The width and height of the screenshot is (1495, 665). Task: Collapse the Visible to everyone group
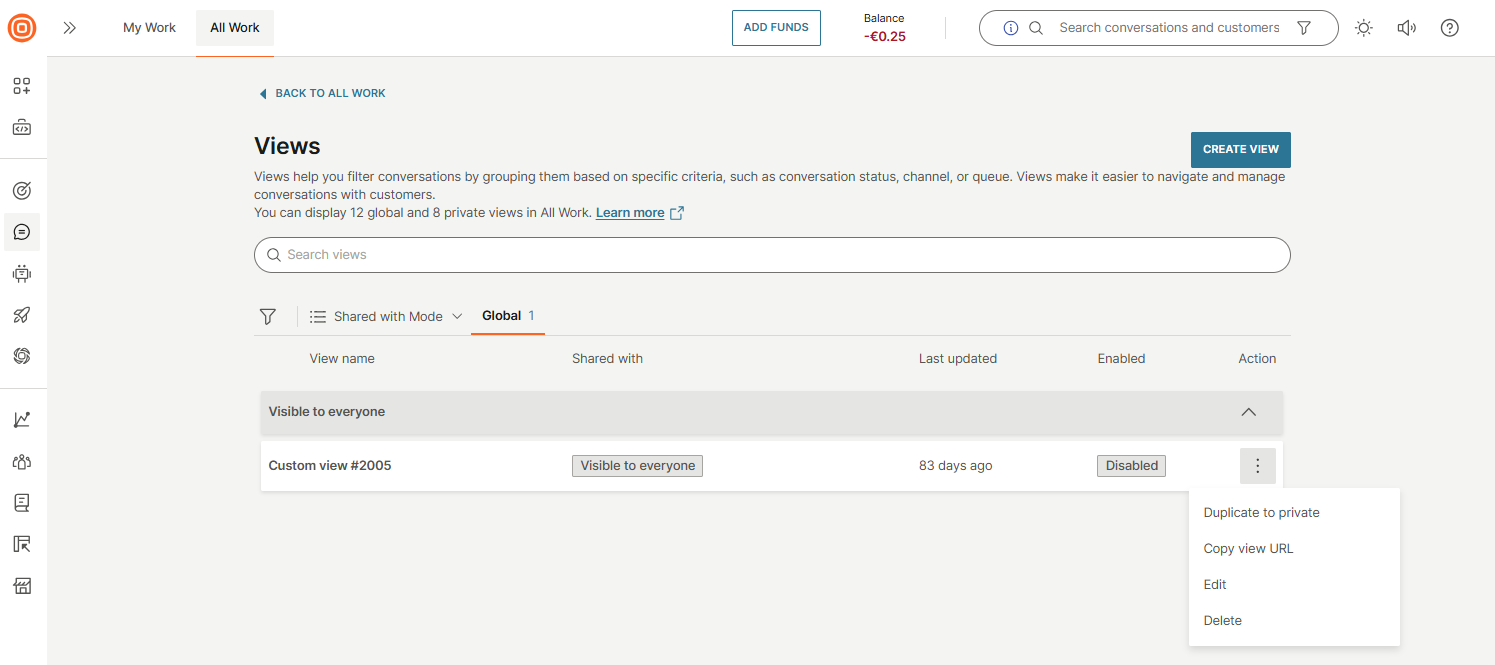coord(1248,412)
